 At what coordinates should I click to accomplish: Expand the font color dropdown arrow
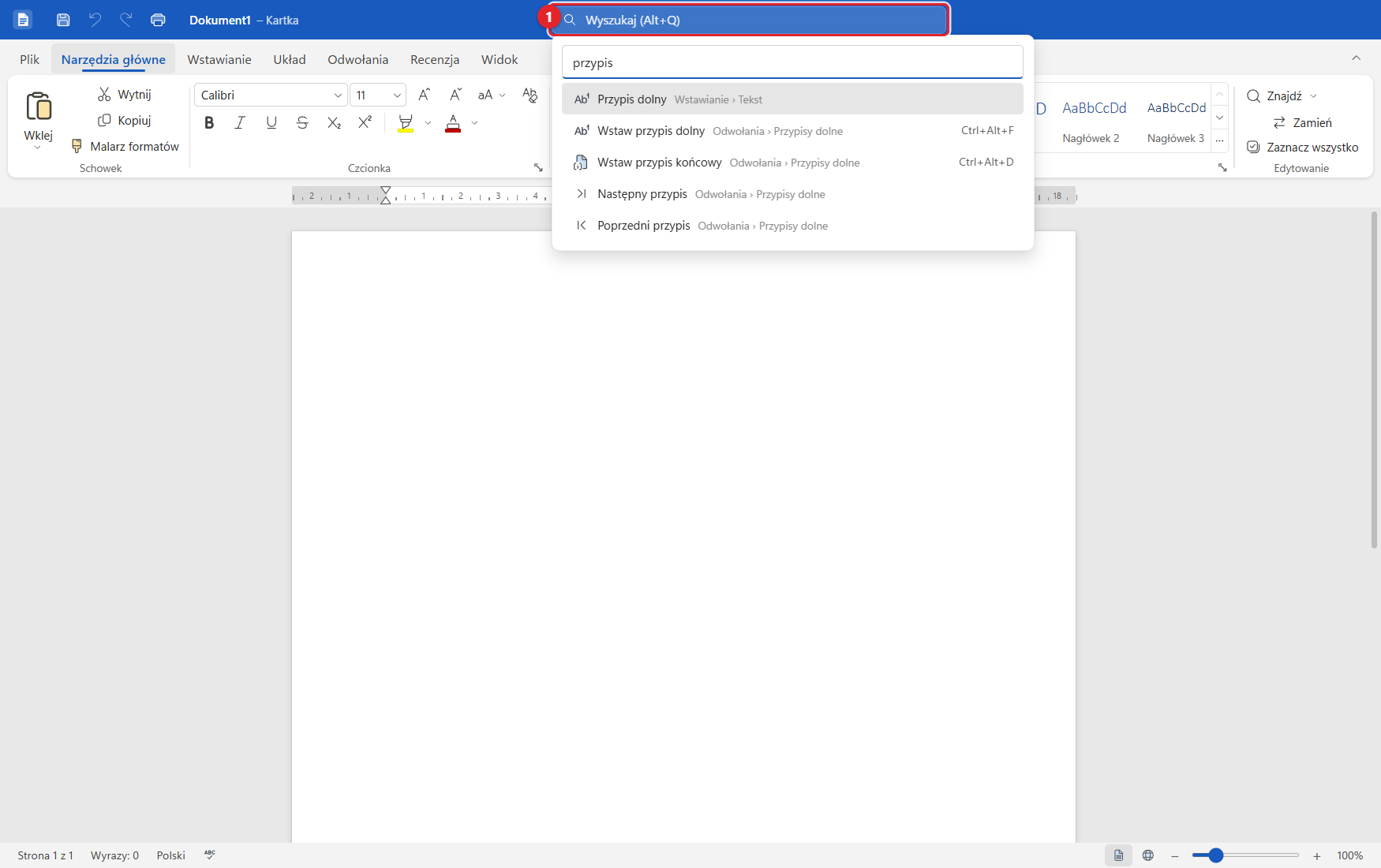click(x=474, y=122)
